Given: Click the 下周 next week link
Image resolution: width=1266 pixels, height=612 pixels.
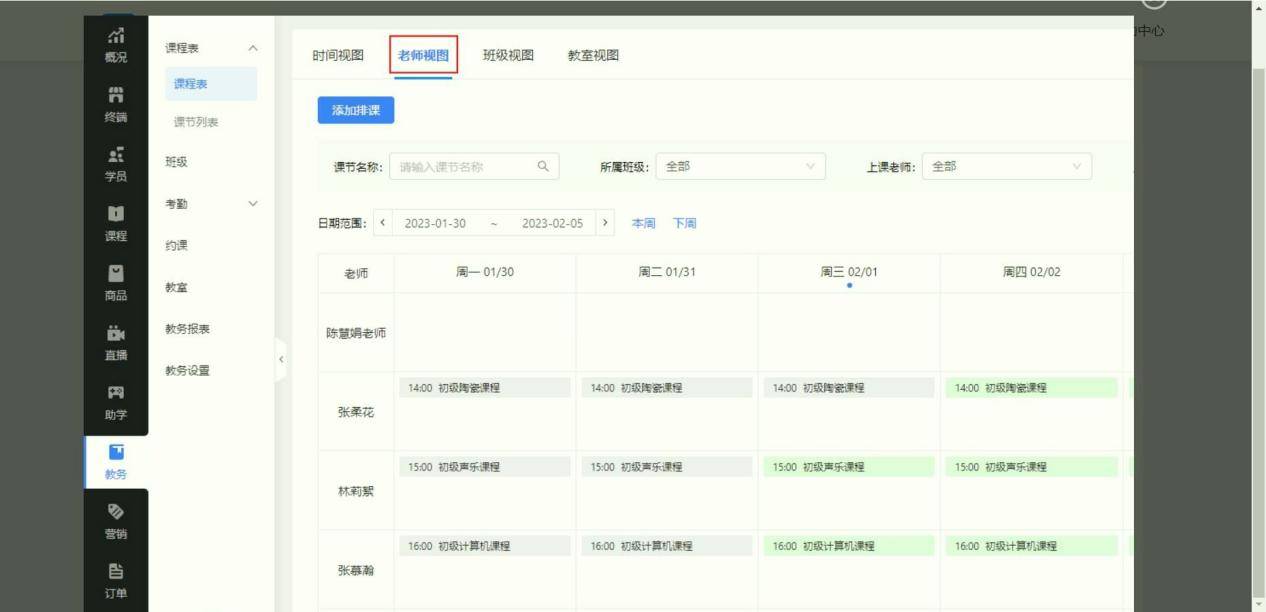Looking at the screenshot, I should 684,224.
